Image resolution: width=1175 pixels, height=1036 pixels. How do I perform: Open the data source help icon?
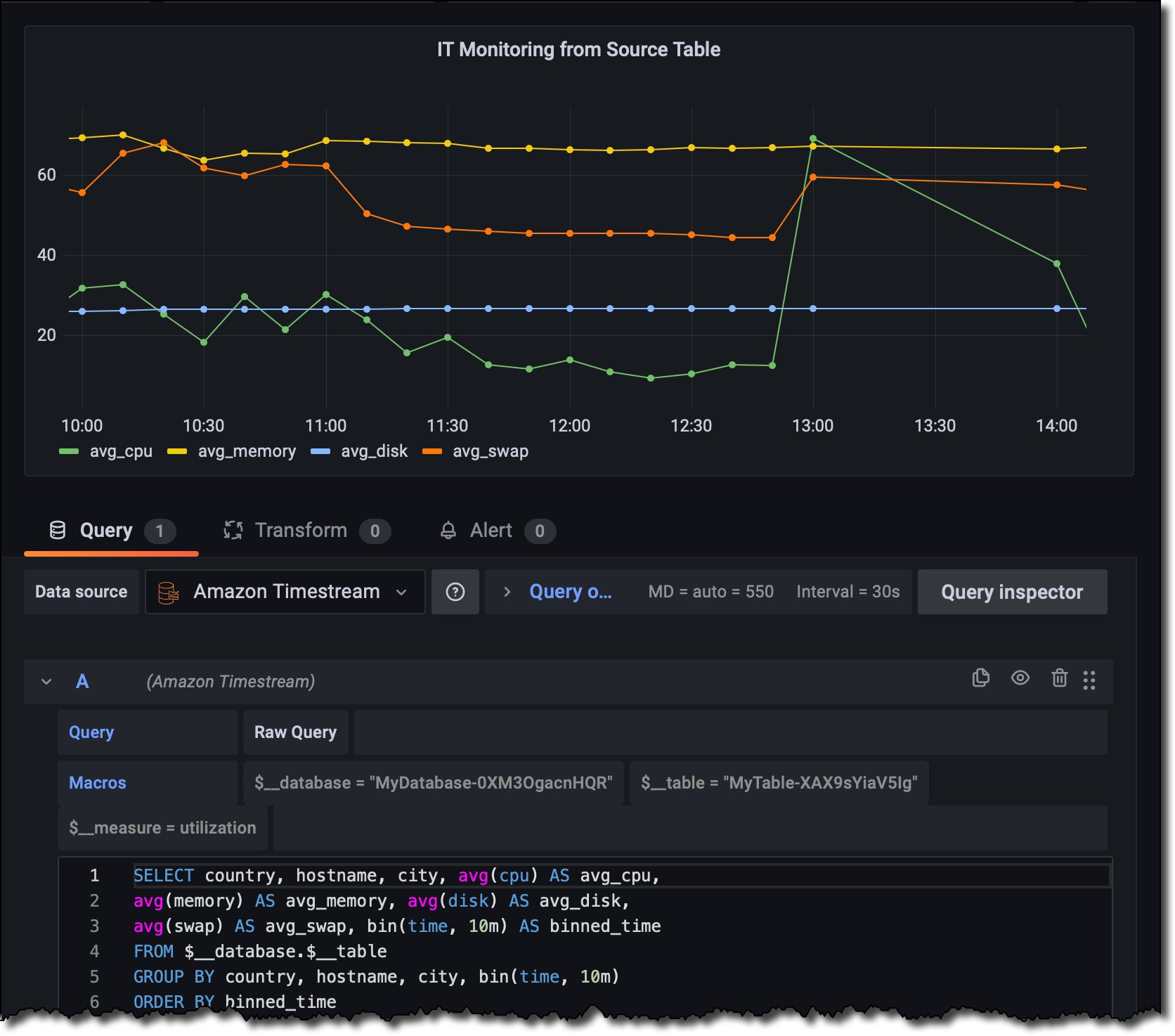click(455, 593)
